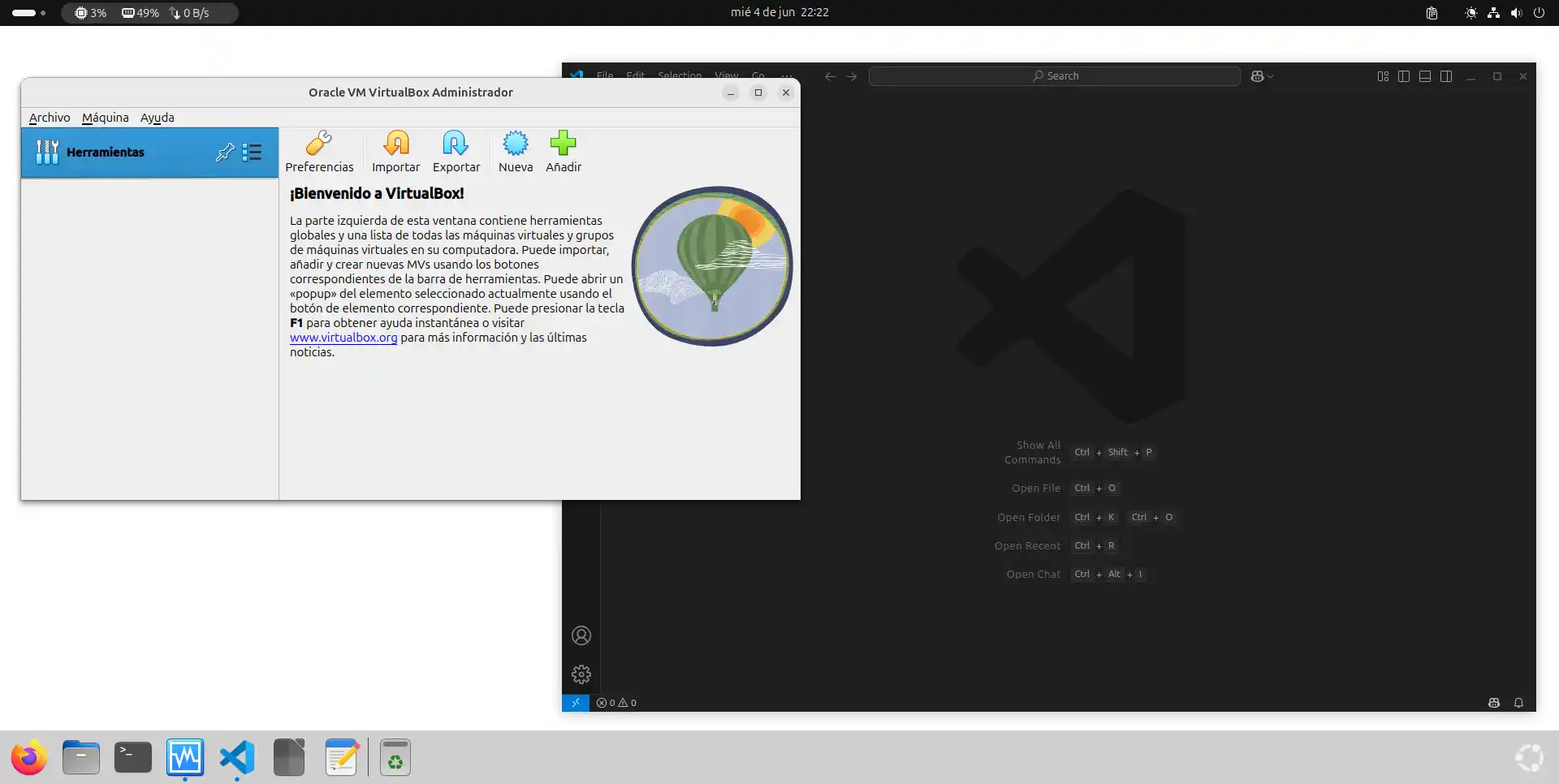Click the Añadir machine icon
The width and height of the screenshot is (1559, 784).
pos(563,152)
